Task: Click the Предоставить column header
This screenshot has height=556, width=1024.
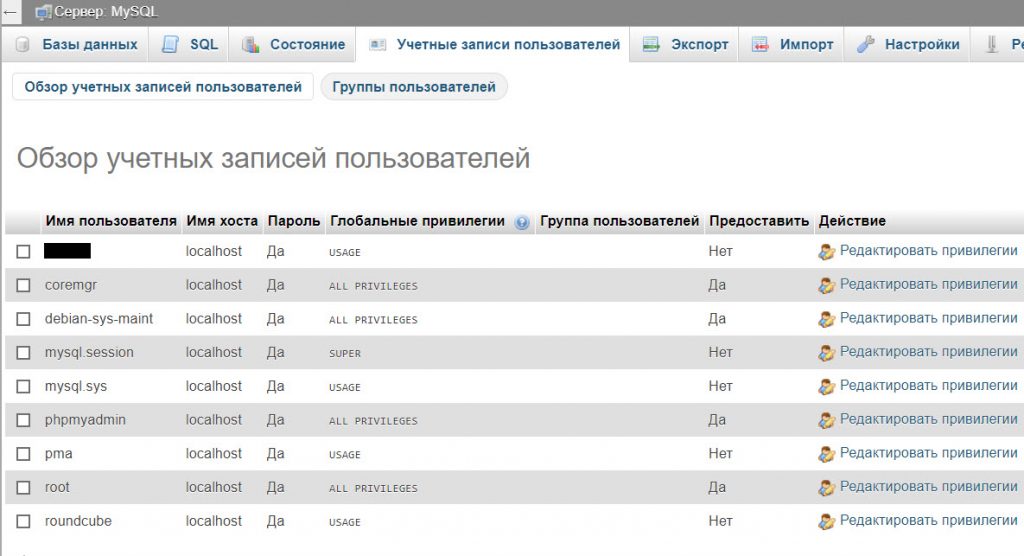Action: tap(759, 221)
